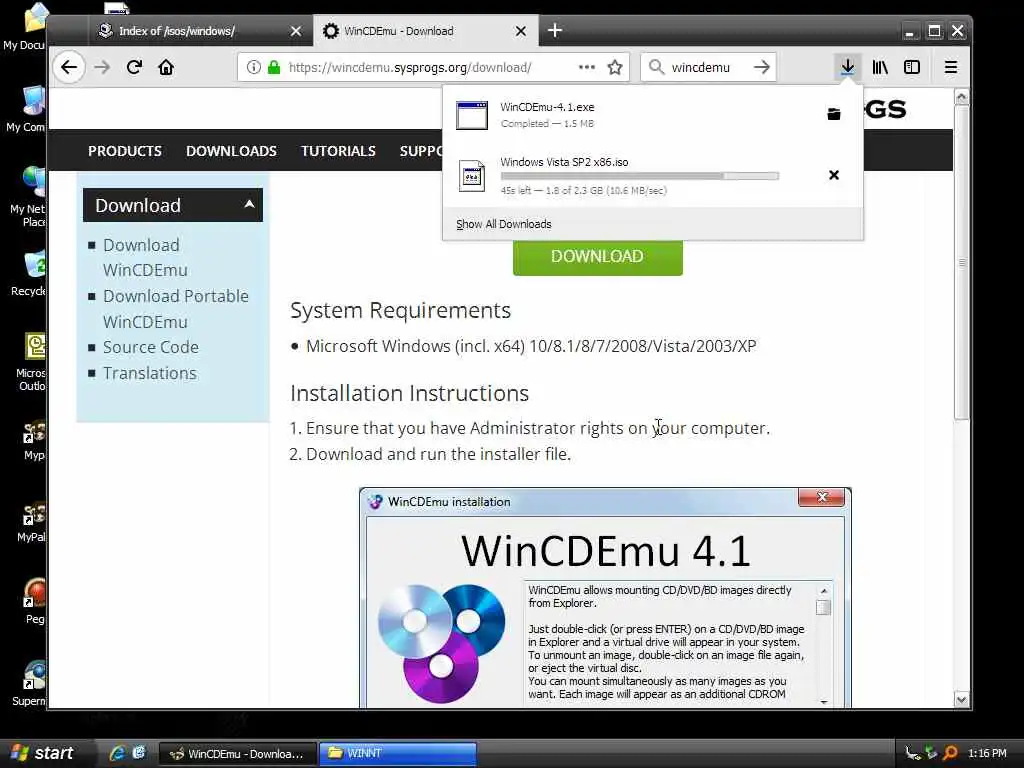Open the TUTORIALS menu
This screenshot has height=768, width=1024.
point(338,151)
